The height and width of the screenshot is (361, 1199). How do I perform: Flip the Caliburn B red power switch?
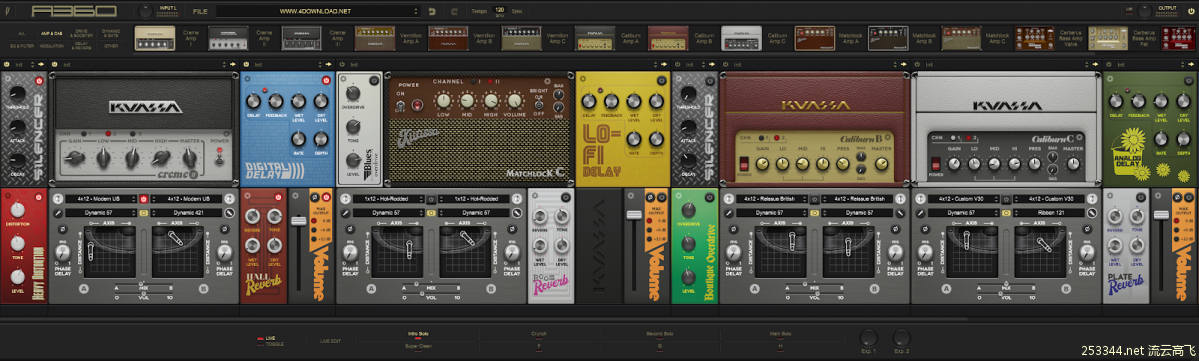[743, 164]
